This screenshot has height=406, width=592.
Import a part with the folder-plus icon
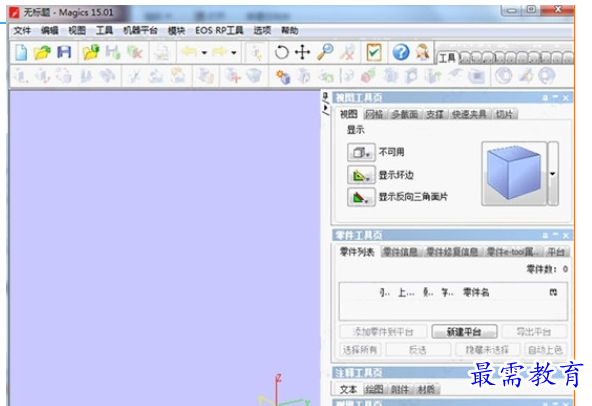click(91, 52)
